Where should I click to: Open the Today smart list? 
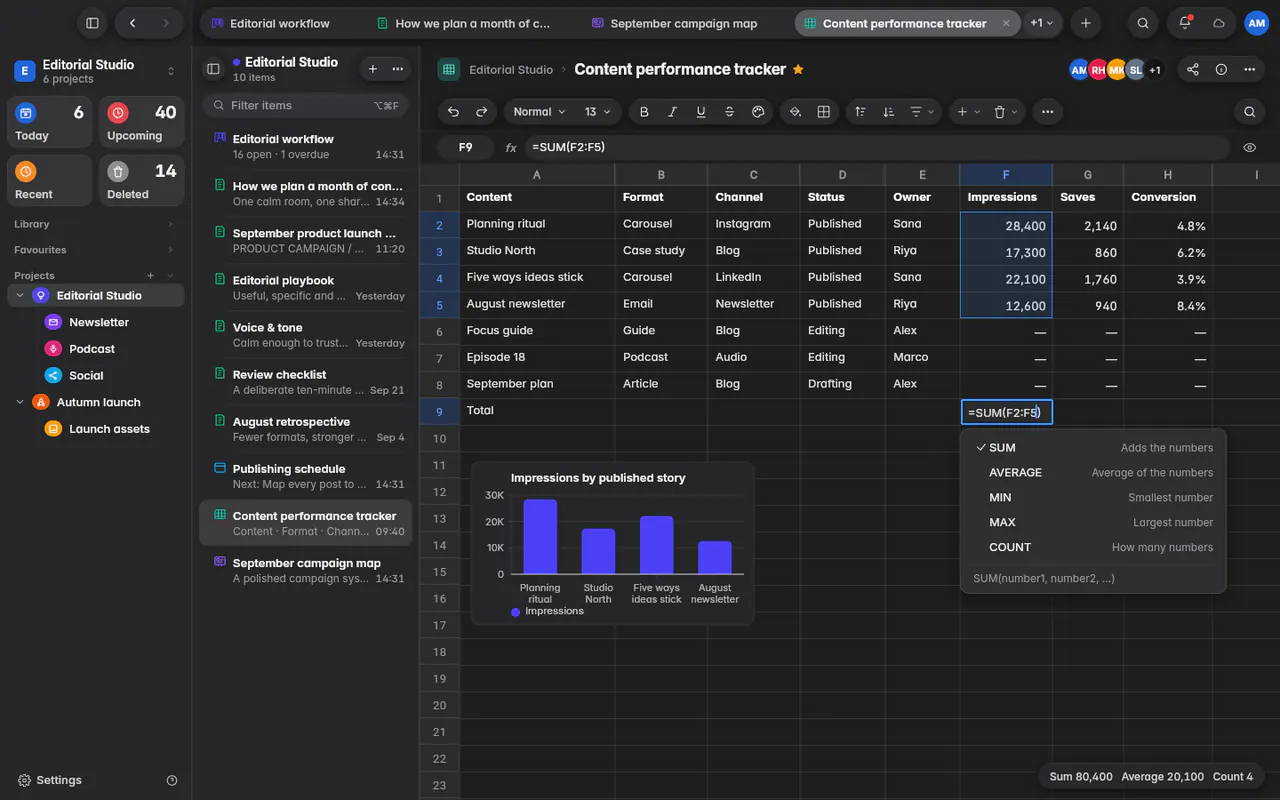click(50, 123)
